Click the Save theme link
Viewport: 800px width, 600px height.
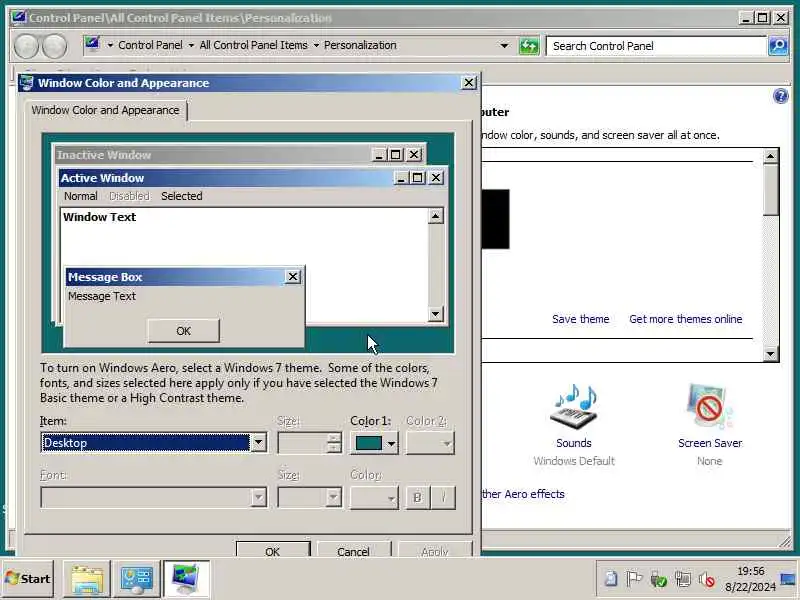click(x=581, y=319)
